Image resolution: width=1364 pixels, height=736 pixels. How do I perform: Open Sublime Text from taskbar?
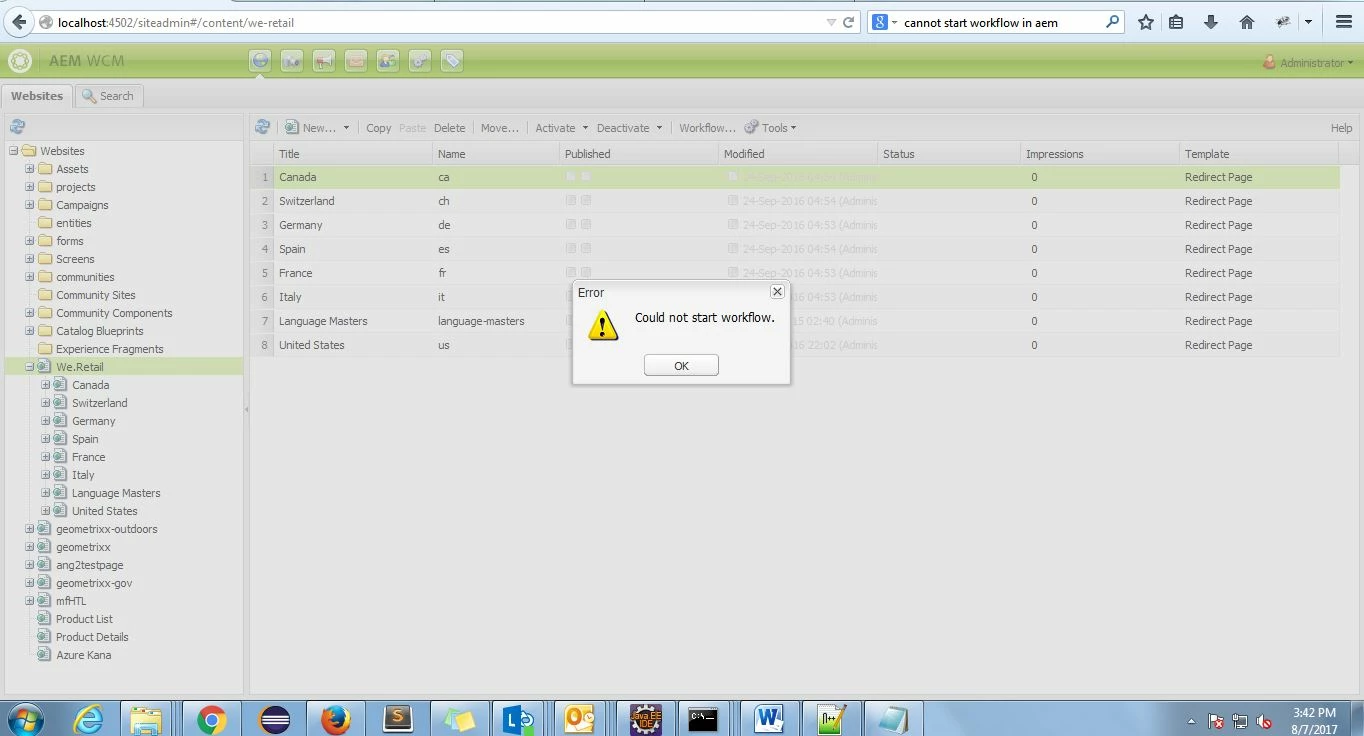(398, 719)
